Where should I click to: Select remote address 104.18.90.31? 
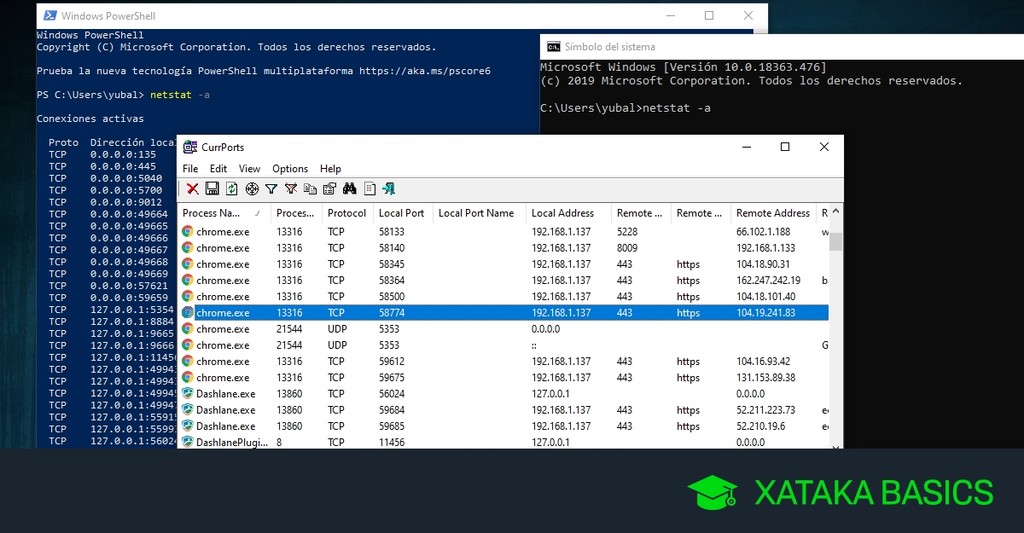[763, 264]
